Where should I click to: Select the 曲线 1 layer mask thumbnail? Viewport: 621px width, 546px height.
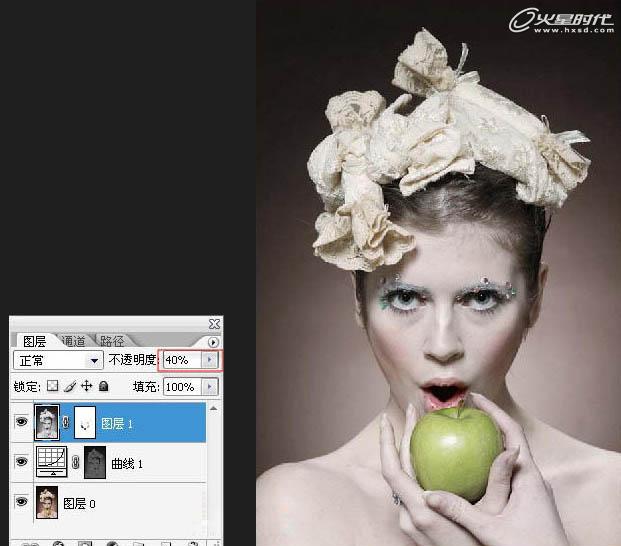pyautogui.click(x=95, y=462)
